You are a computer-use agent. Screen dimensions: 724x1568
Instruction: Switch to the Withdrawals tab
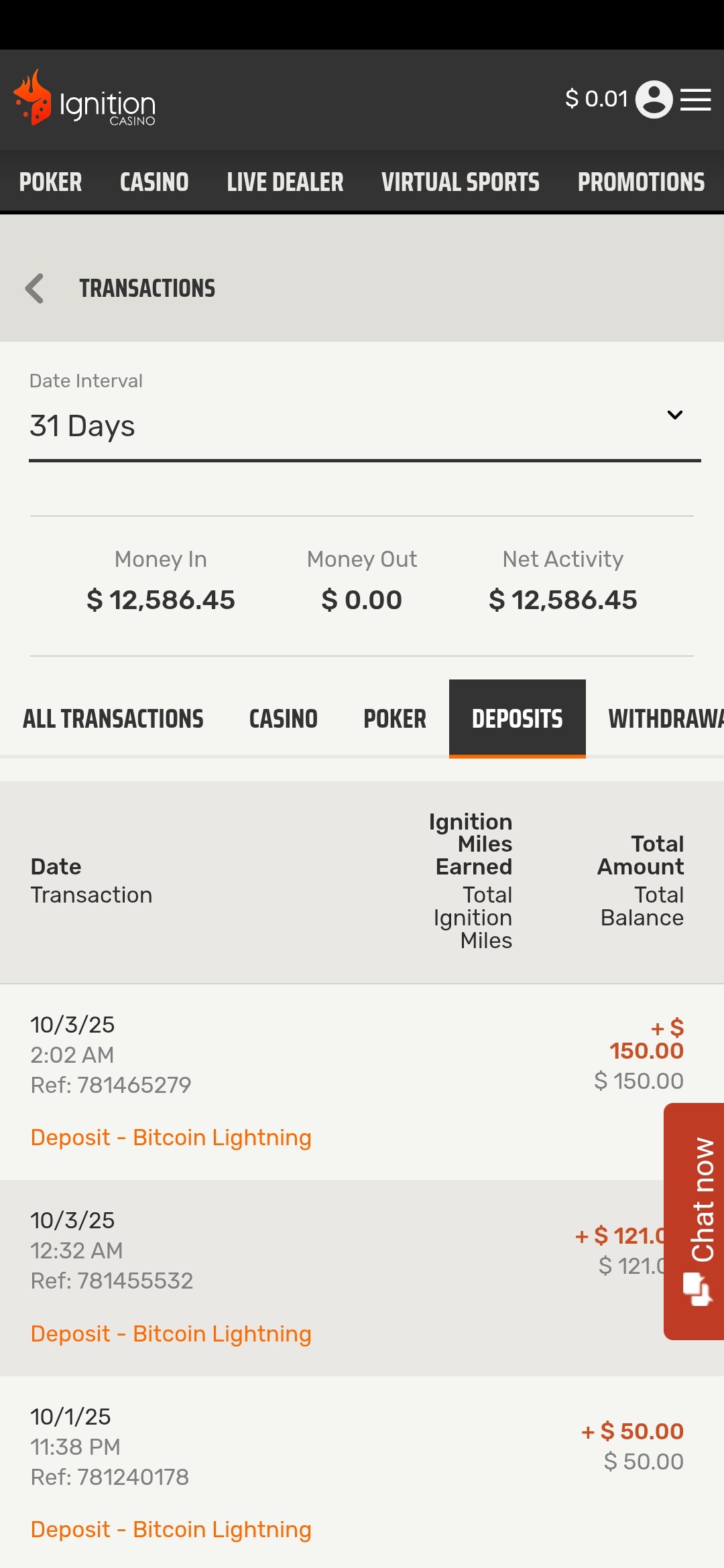664,719
